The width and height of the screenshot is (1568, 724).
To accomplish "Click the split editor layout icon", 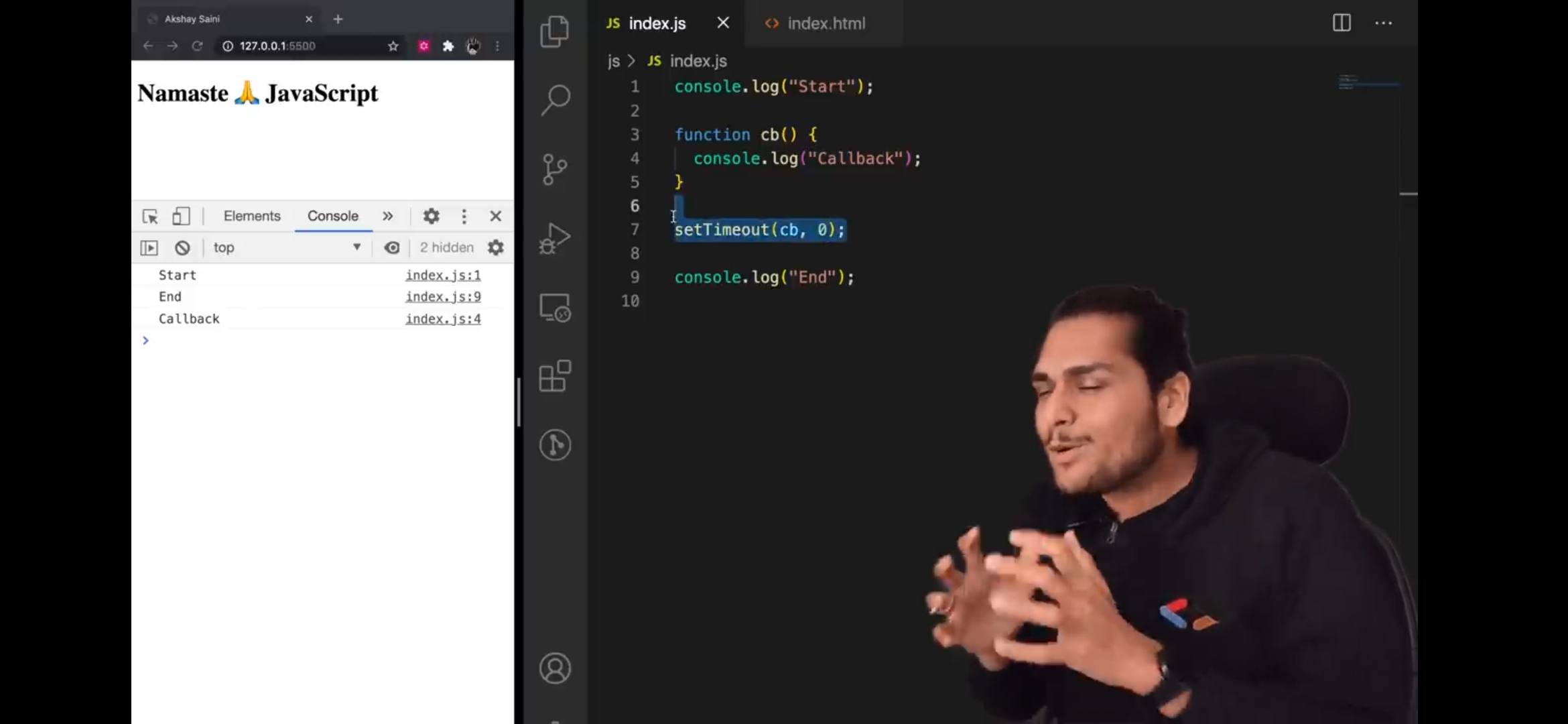I will click(1342, 23).
